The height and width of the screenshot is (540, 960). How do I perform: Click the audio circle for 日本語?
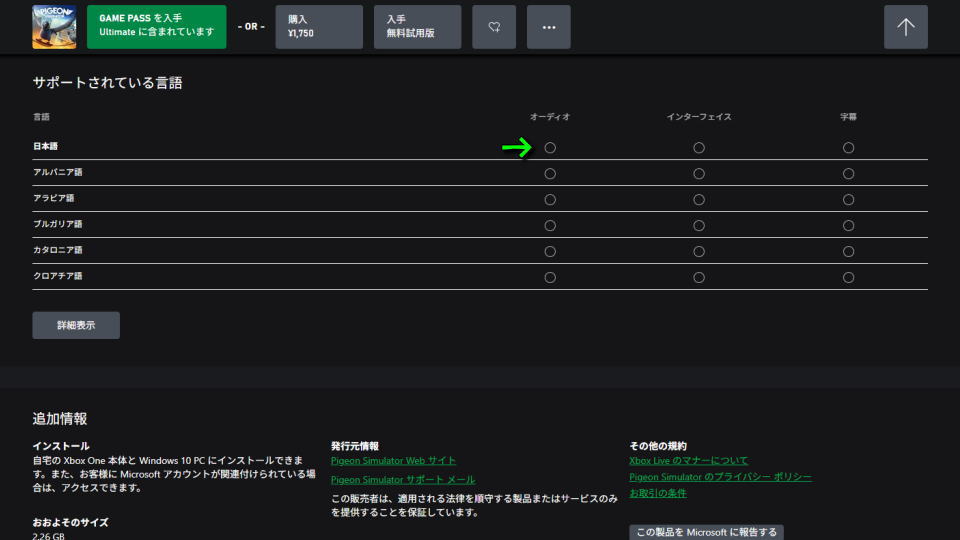[550, 148]
